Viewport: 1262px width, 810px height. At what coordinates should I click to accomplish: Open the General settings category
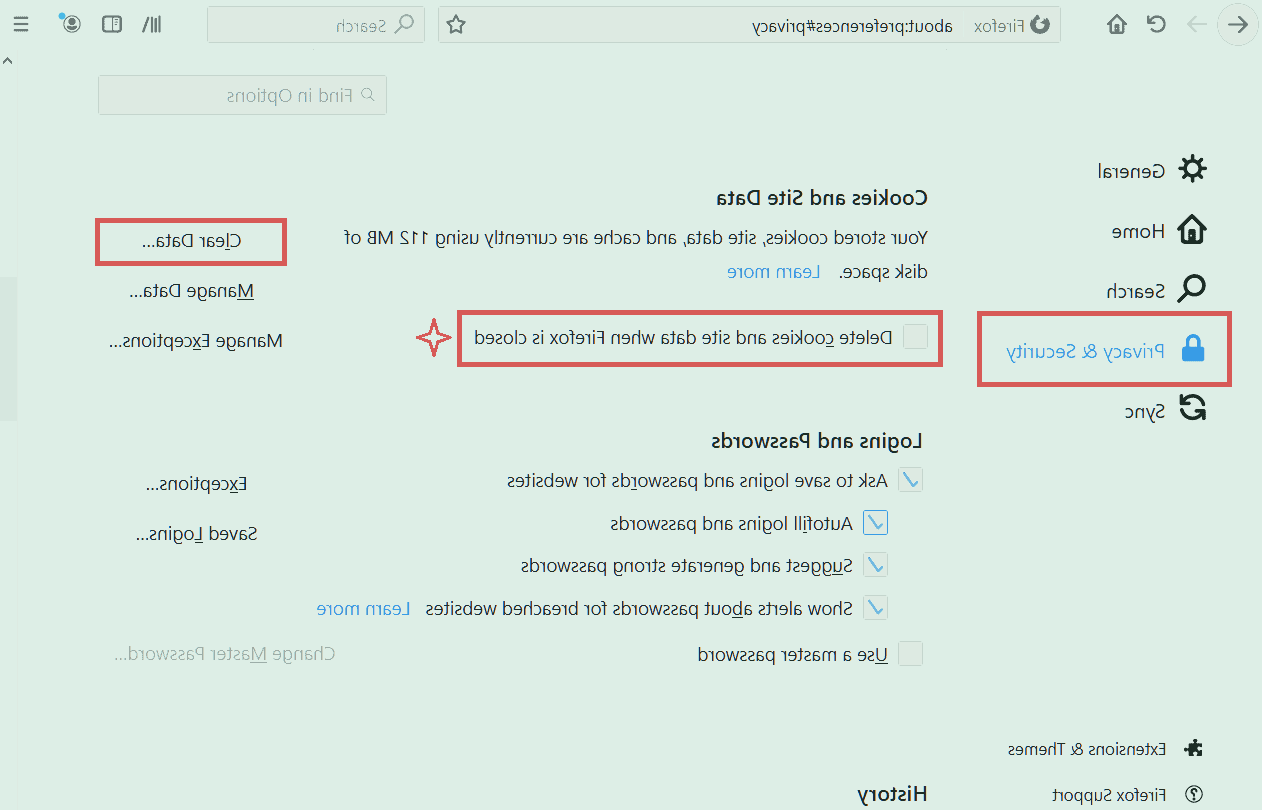[x=1152, y=170]
